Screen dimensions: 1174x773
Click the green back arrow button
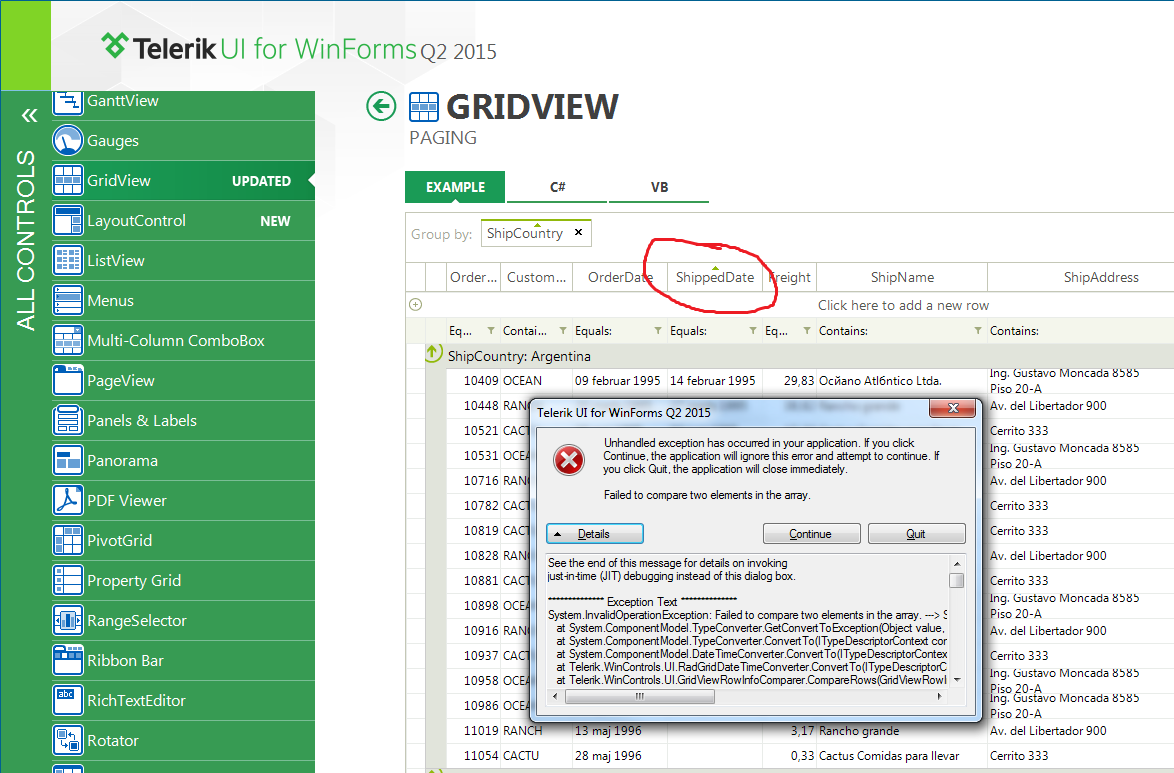click(x=381, y=106)
